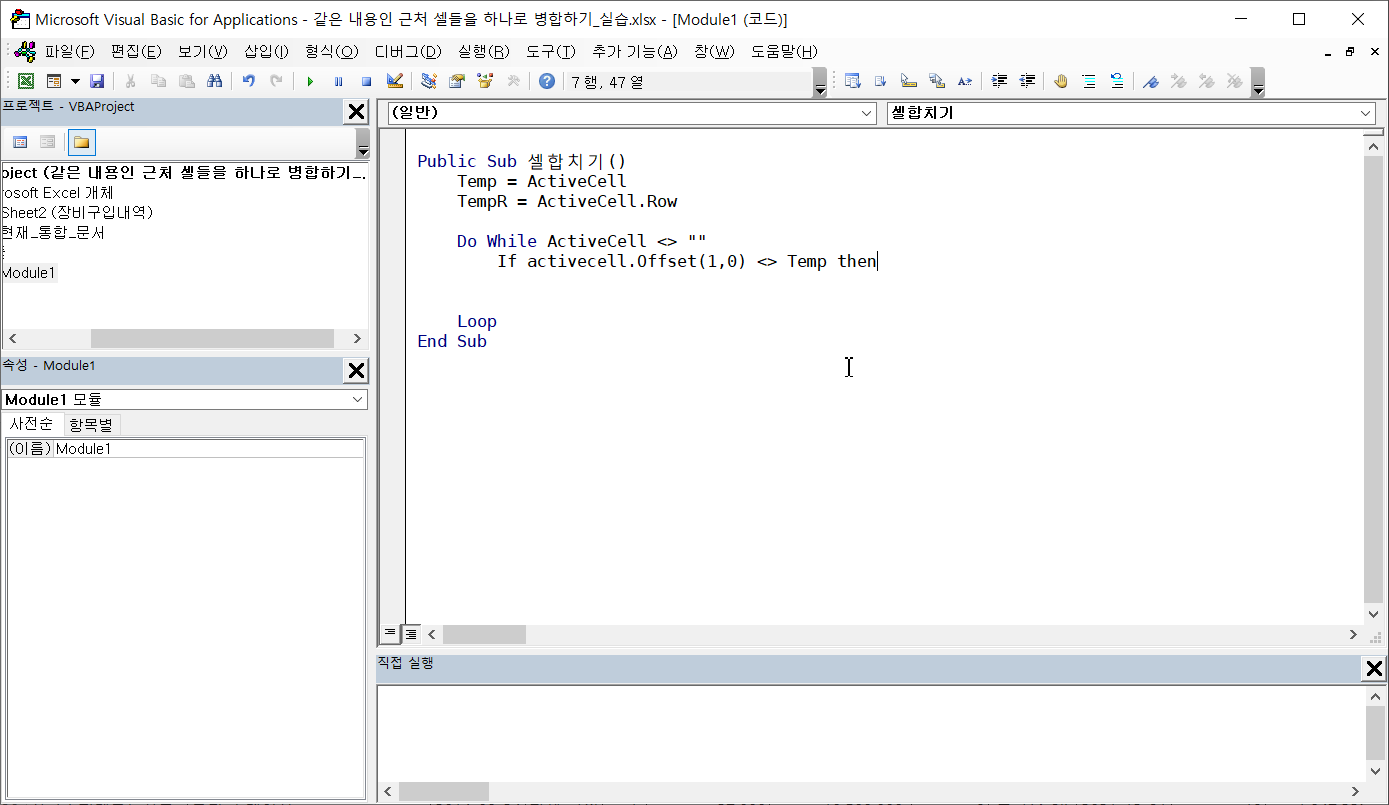Open VBA Help question mark icon
1389x805 pixels.
click(546, 81)
